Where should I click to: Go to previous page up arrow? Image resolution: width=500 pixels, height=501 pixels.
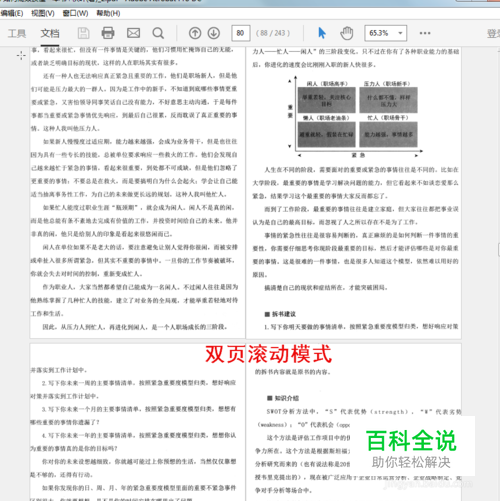195,33
